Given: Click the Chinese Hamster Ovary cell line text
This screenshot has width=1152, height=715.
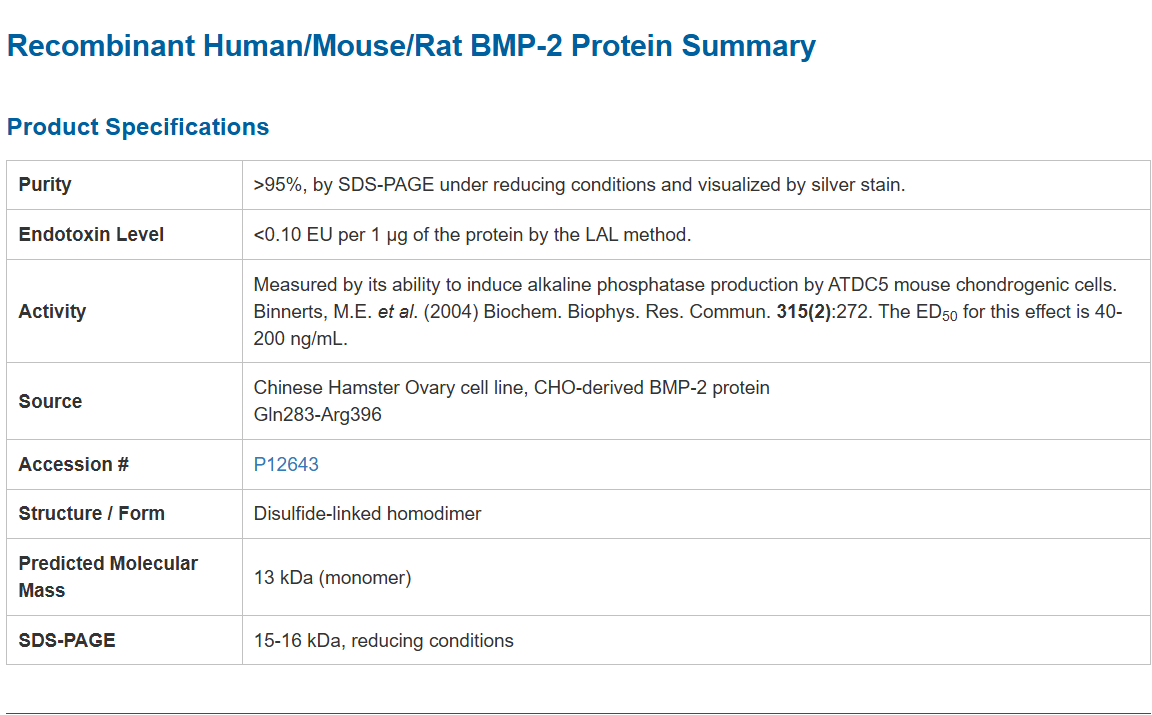Looking at the screenshot, I should point(511,387).
